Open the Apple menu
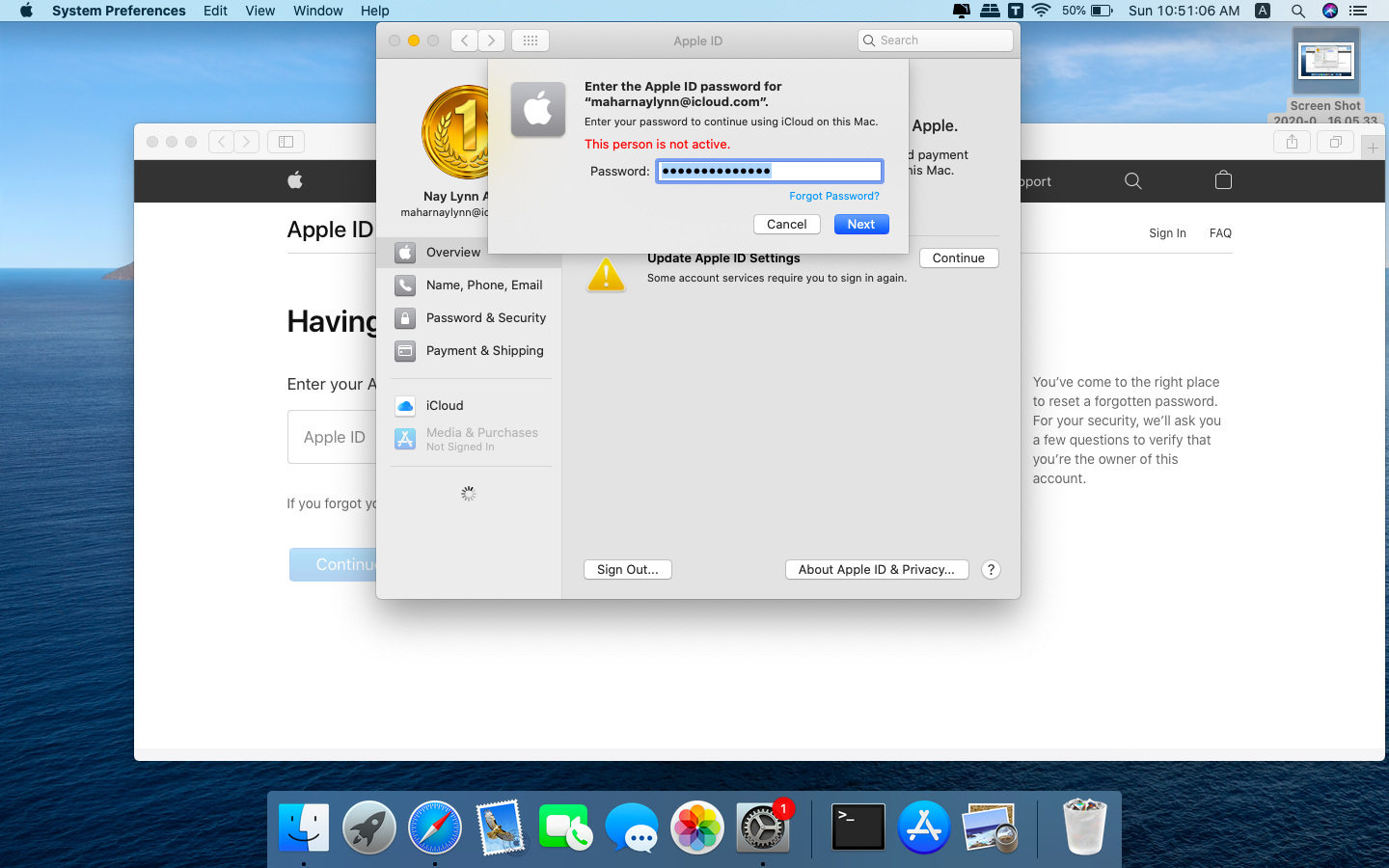The width and height of the screenshot is (1389, 868). (x=26, y=11)
